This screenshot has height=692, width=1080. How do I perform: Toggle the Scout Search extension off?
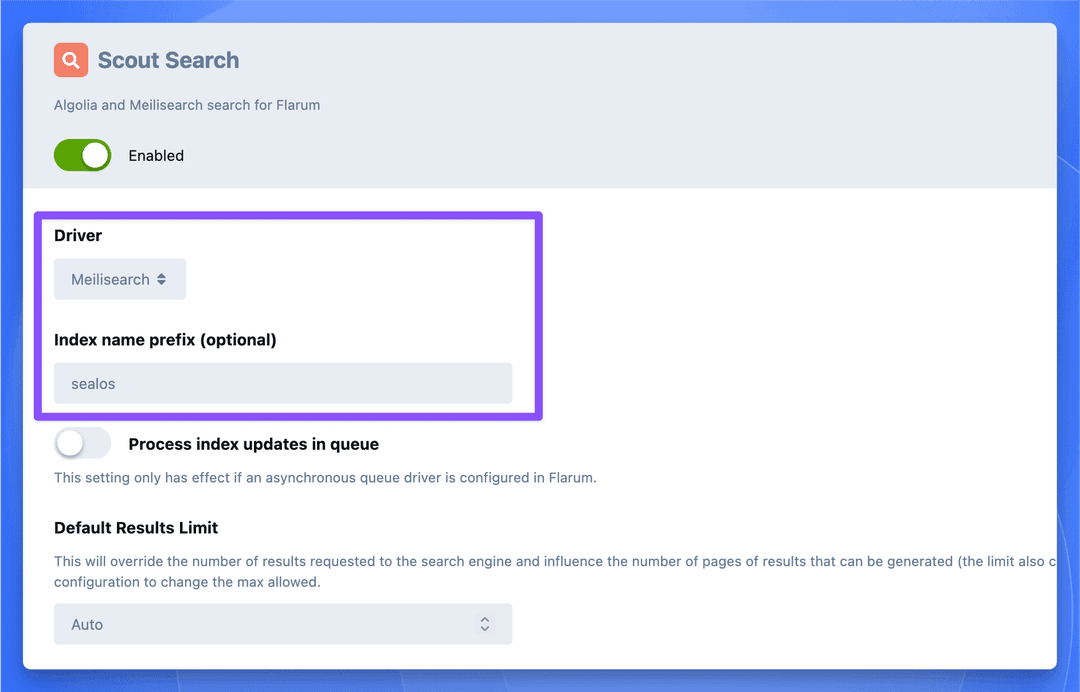point(82,155)
